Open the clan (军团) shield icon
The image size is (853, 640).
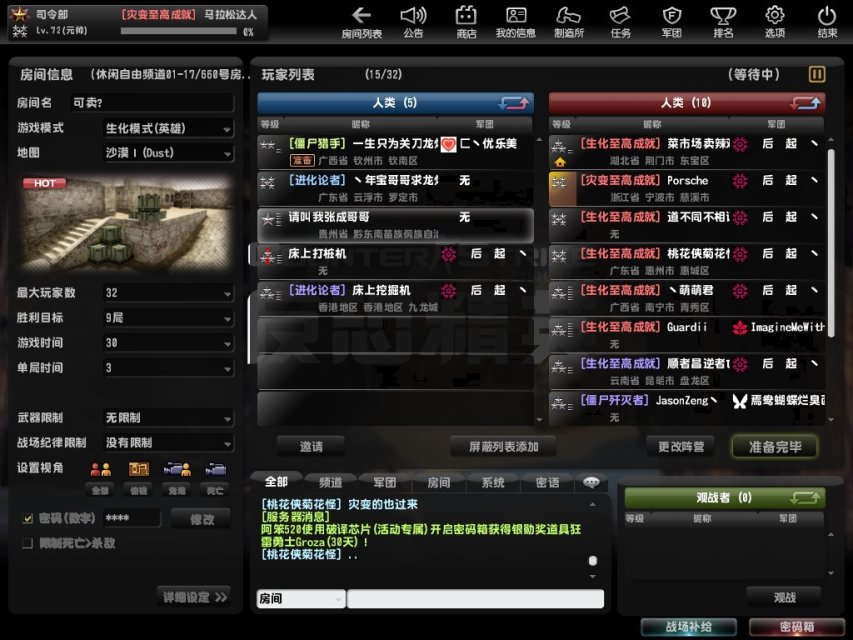click(x=672, y=21)
